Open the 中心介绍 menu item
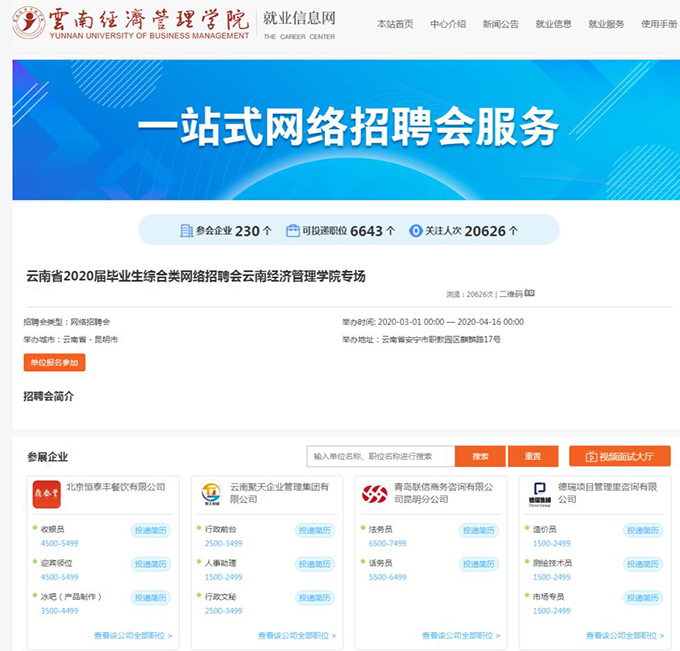The height and width of the screenshot is (651, 680). coord(448,24)
